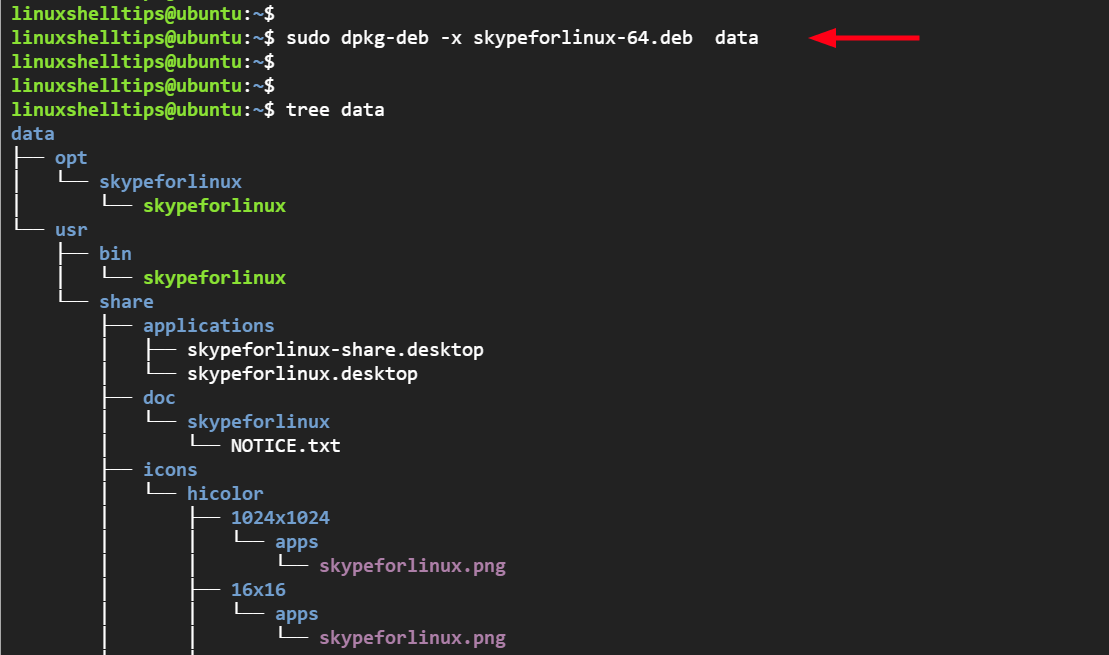Click the 'NOTICE.txt' file name
Screen dimensions: 1109x655
286,446
